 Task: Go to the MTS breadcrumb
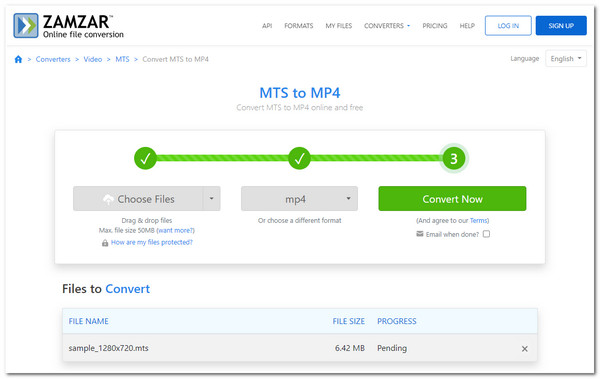coord(122,59)
